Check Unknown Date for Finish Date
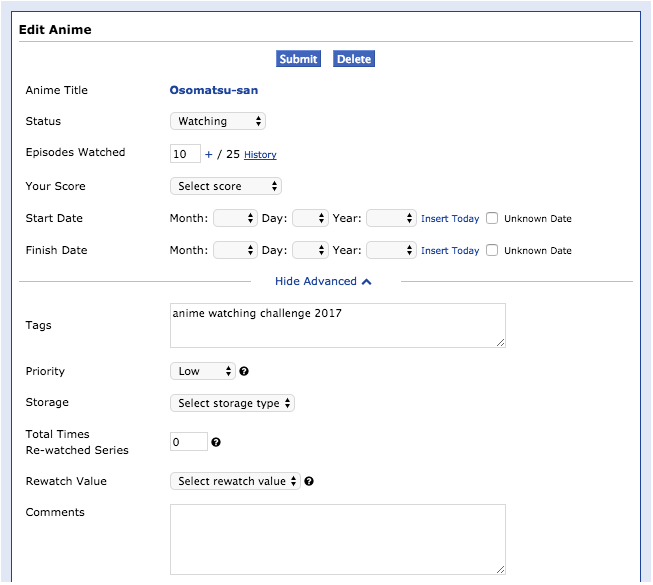This screenshot has width=653, height=585. (x=492, y=250)
